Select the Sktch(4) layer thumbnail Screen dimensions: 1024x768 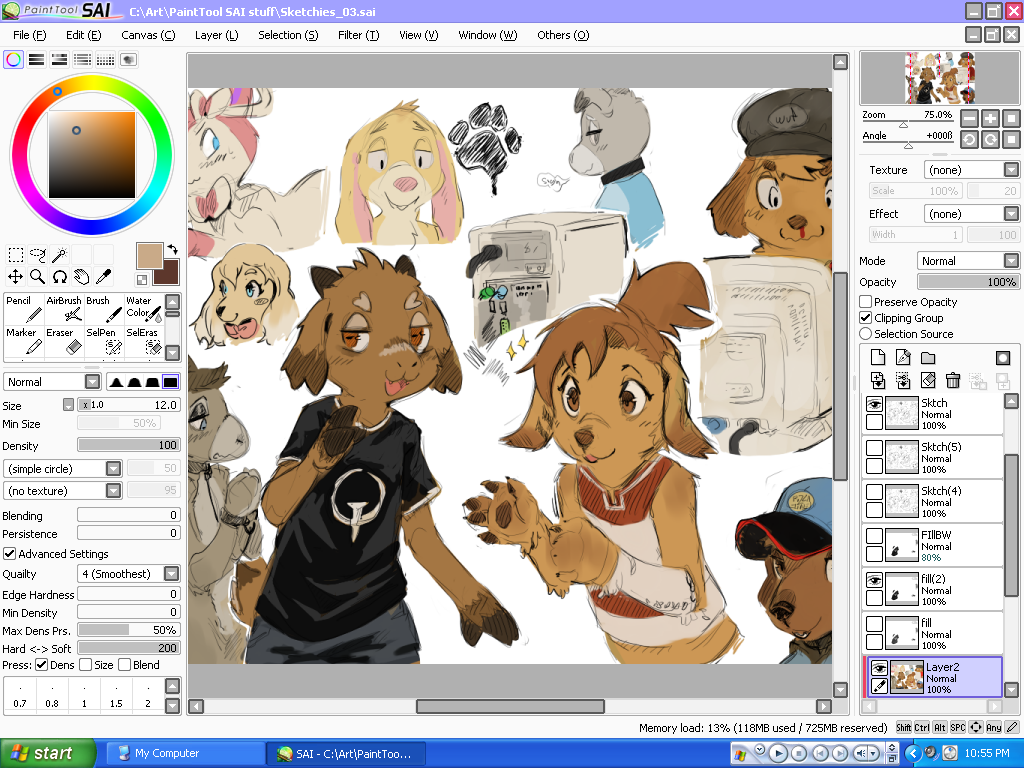(902, 501)
